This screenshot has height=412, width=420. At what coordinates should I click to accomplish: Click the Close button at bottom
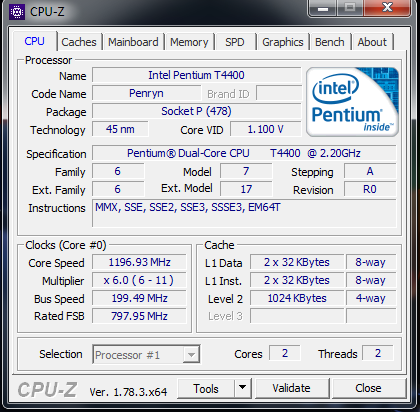pos(369,388)
